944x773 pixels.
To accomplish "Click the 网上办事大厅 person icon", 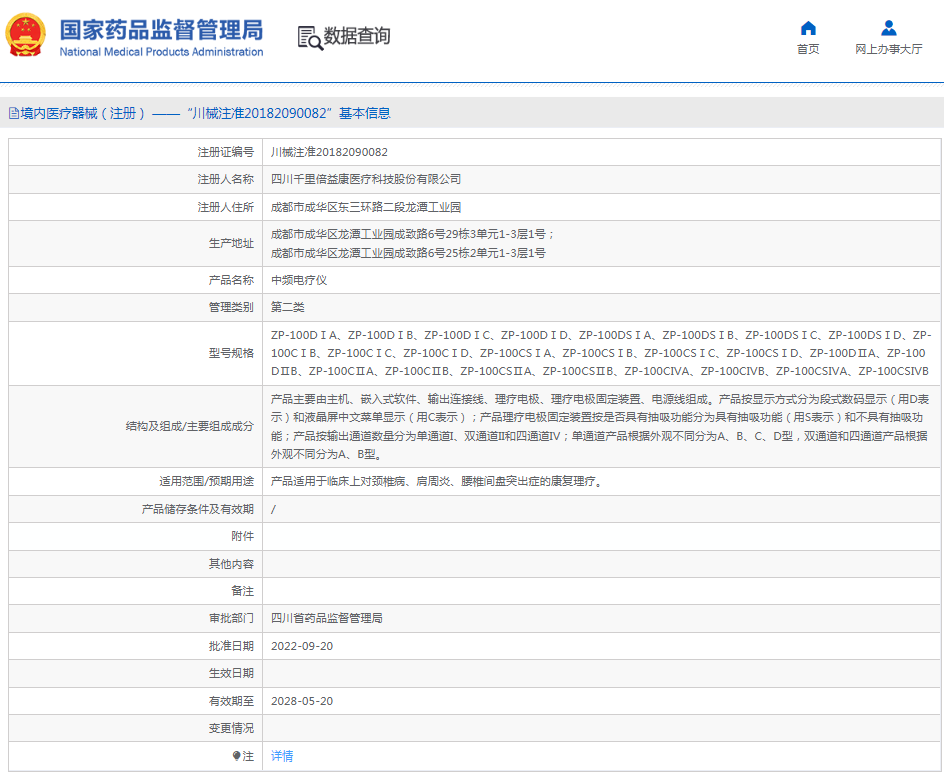I will pos(887,26).
